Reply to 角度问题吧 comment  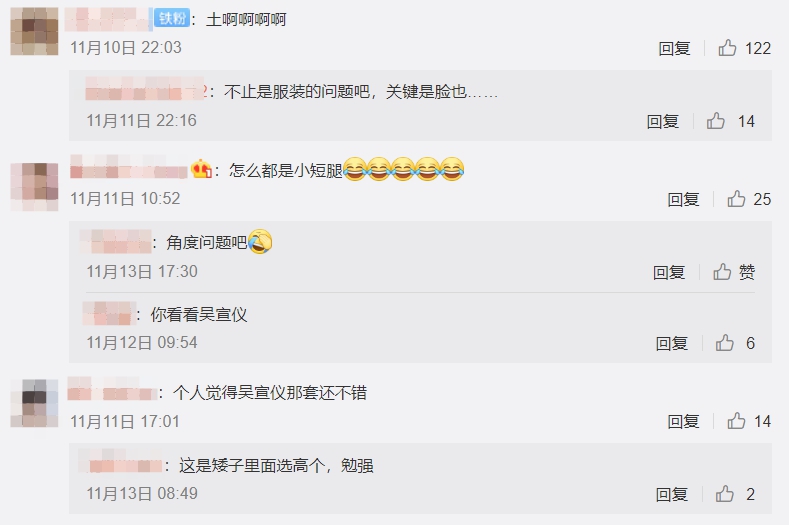pyautogui.click(x=669, y=272)
